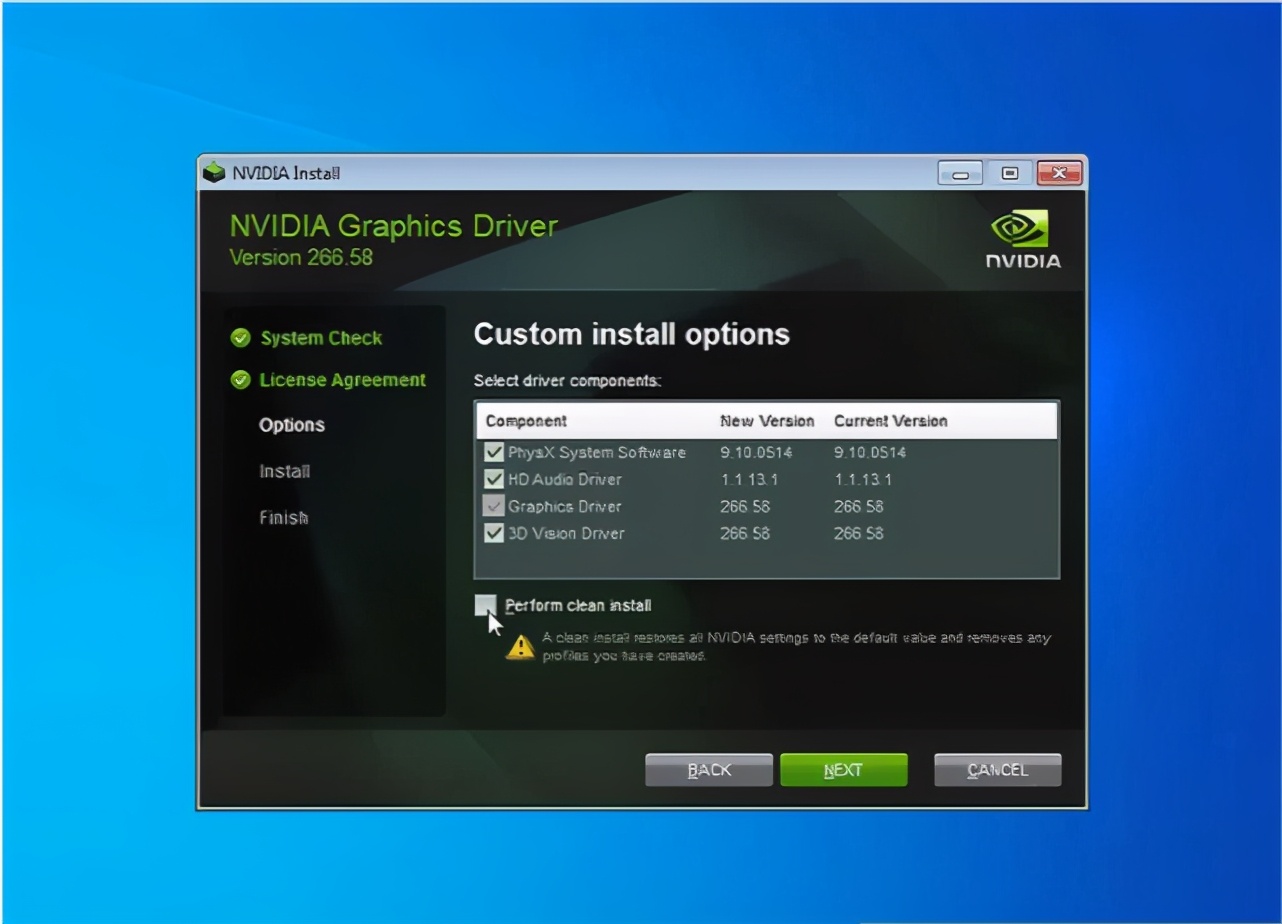Minimize the NVIDIA installer window
Image resolution: width=1282 pixels, height=924 pixels.
click(x=961, y=173)
